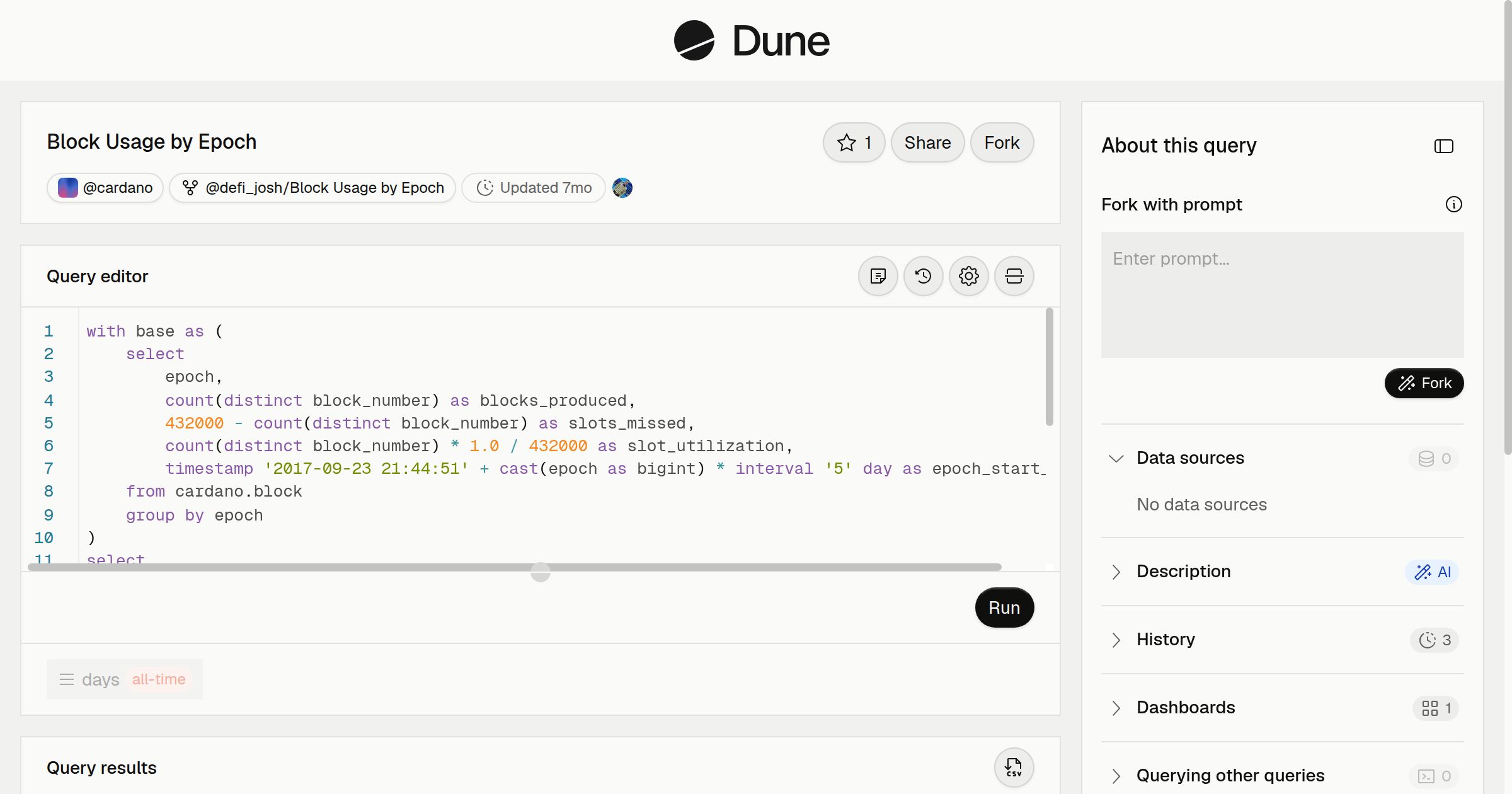This screenshot has height=794, width=1512.
Task: Click the editor resize handle circle
Action: coord(541,572)
